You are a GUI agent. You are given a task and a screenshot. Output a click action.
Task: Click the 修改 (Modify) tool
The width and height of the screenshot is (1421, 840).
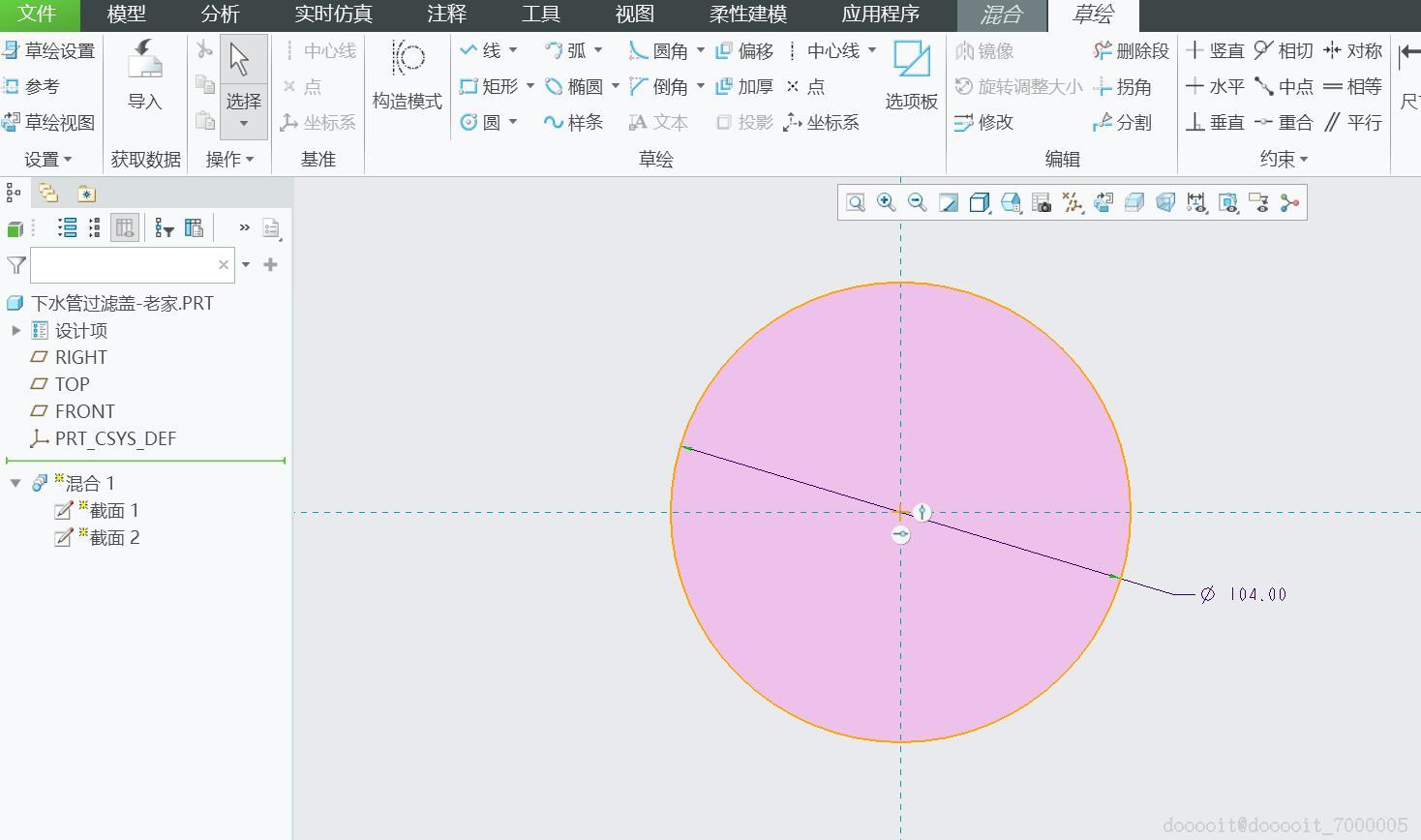coord(983,122)
